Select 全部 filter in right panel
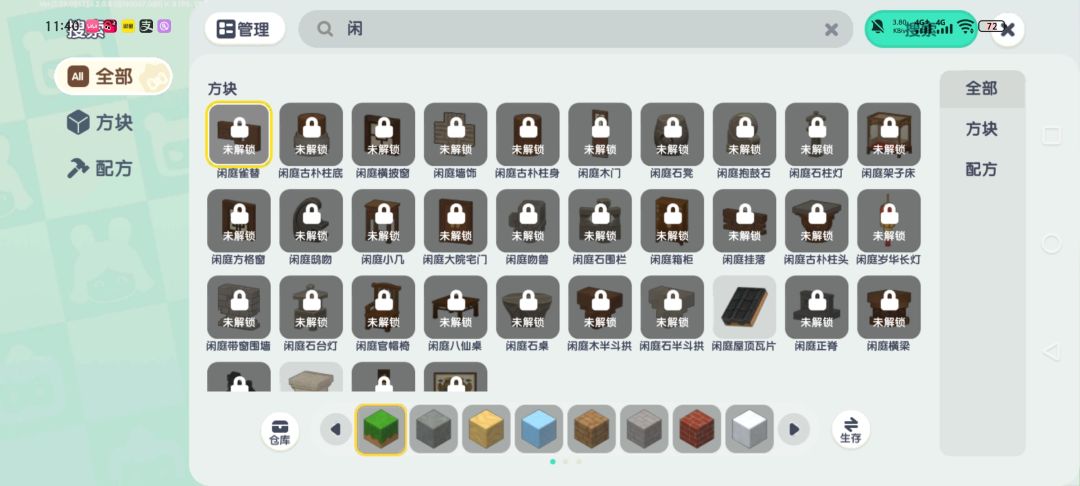 [x=982, y=89]
